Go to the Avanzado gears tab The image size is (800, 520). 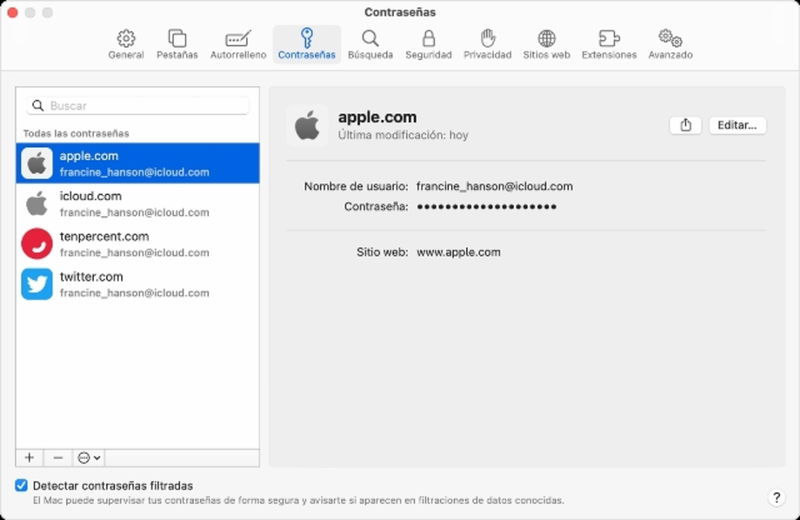670,44
